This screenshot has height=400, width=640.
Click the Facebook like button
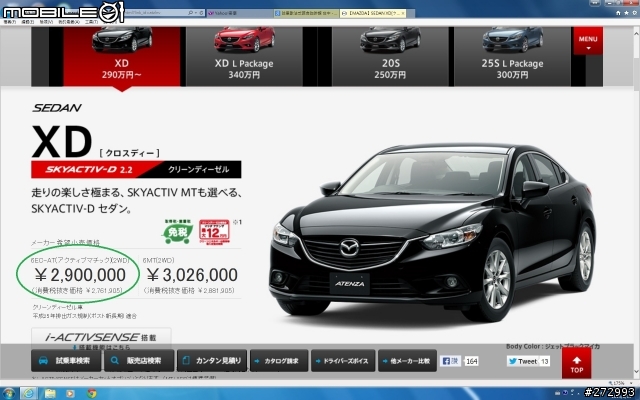451,361
